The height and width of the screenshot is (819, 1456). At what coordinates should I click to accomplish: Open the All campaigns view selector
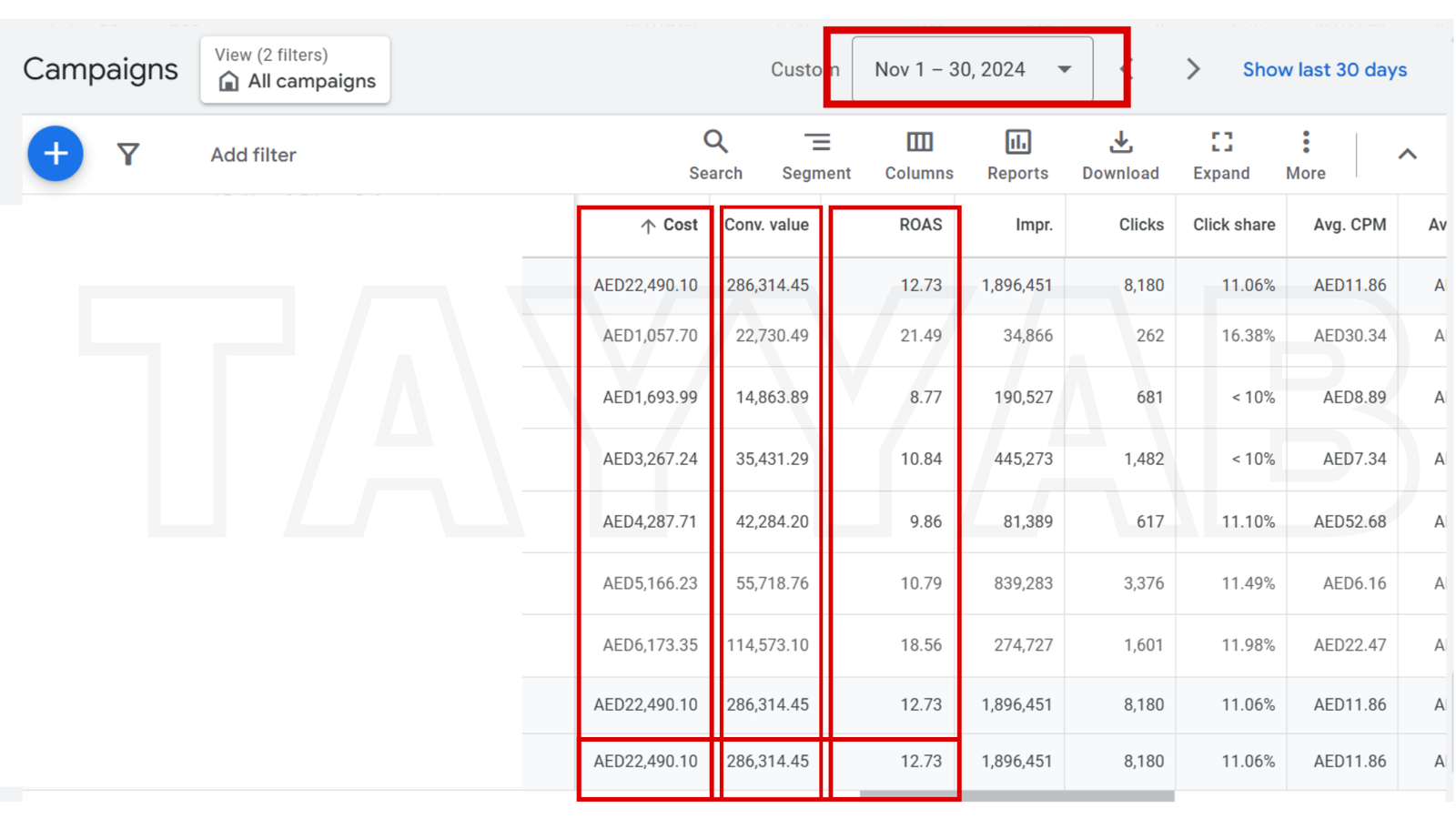click(296, 70)
